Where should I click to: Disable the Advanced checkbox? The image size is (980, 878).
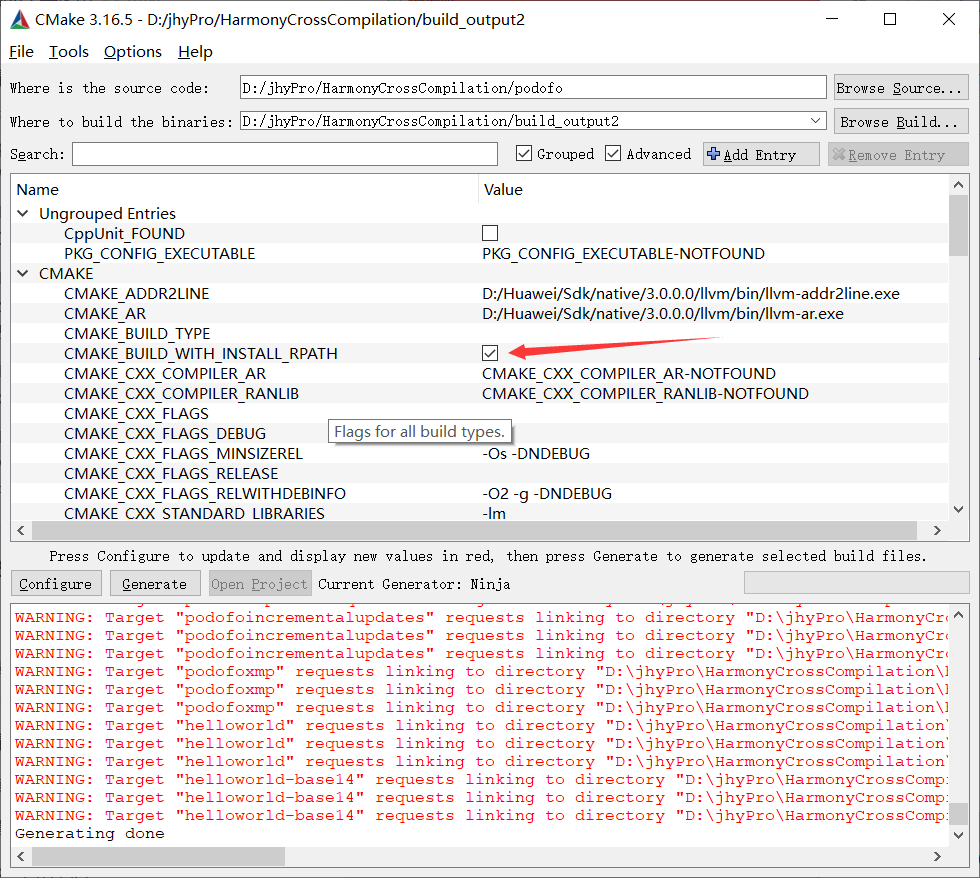tap(613, 153)
